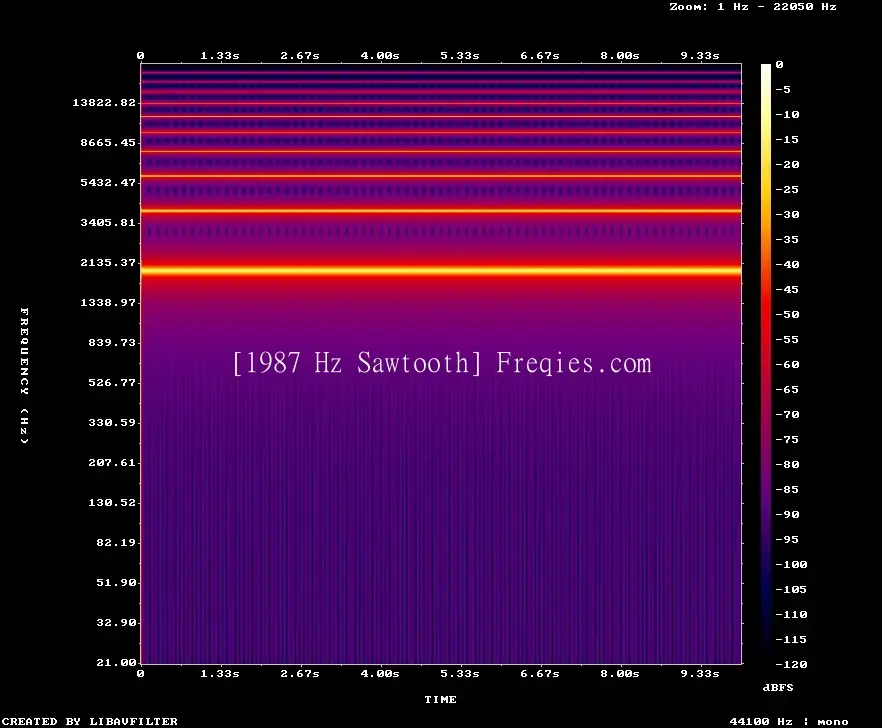Click the 1338.97 frequency label
The height and width of the screenshot is (728, 882).
click(108, 302)
